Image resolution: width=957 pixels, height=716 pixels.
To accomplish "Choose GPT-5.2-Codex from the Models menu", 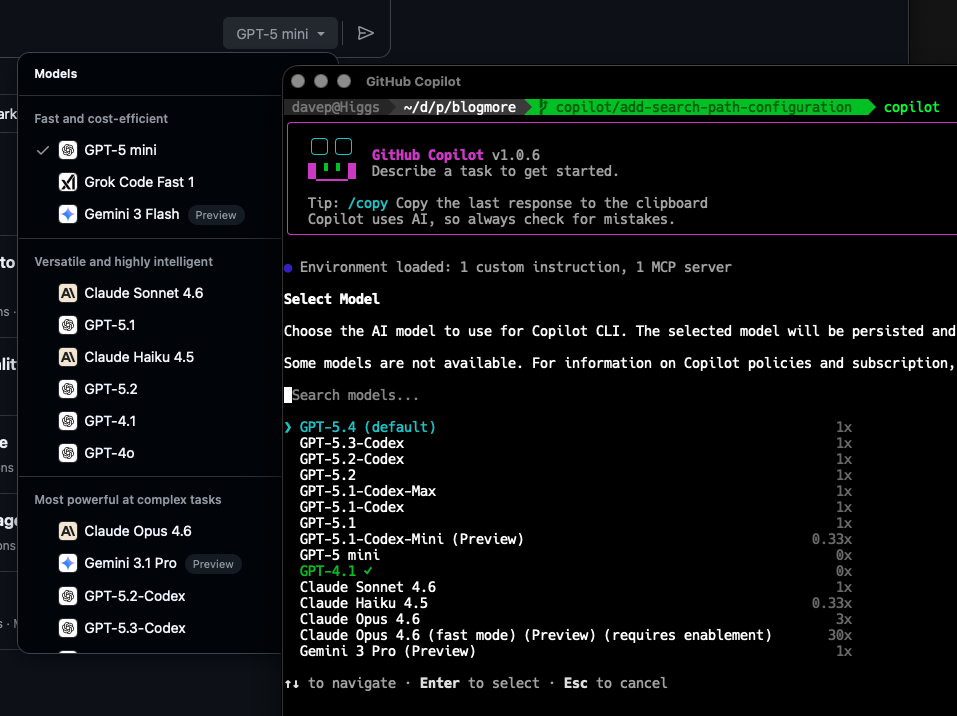I will pyautogui.click(x=135, y=596).
